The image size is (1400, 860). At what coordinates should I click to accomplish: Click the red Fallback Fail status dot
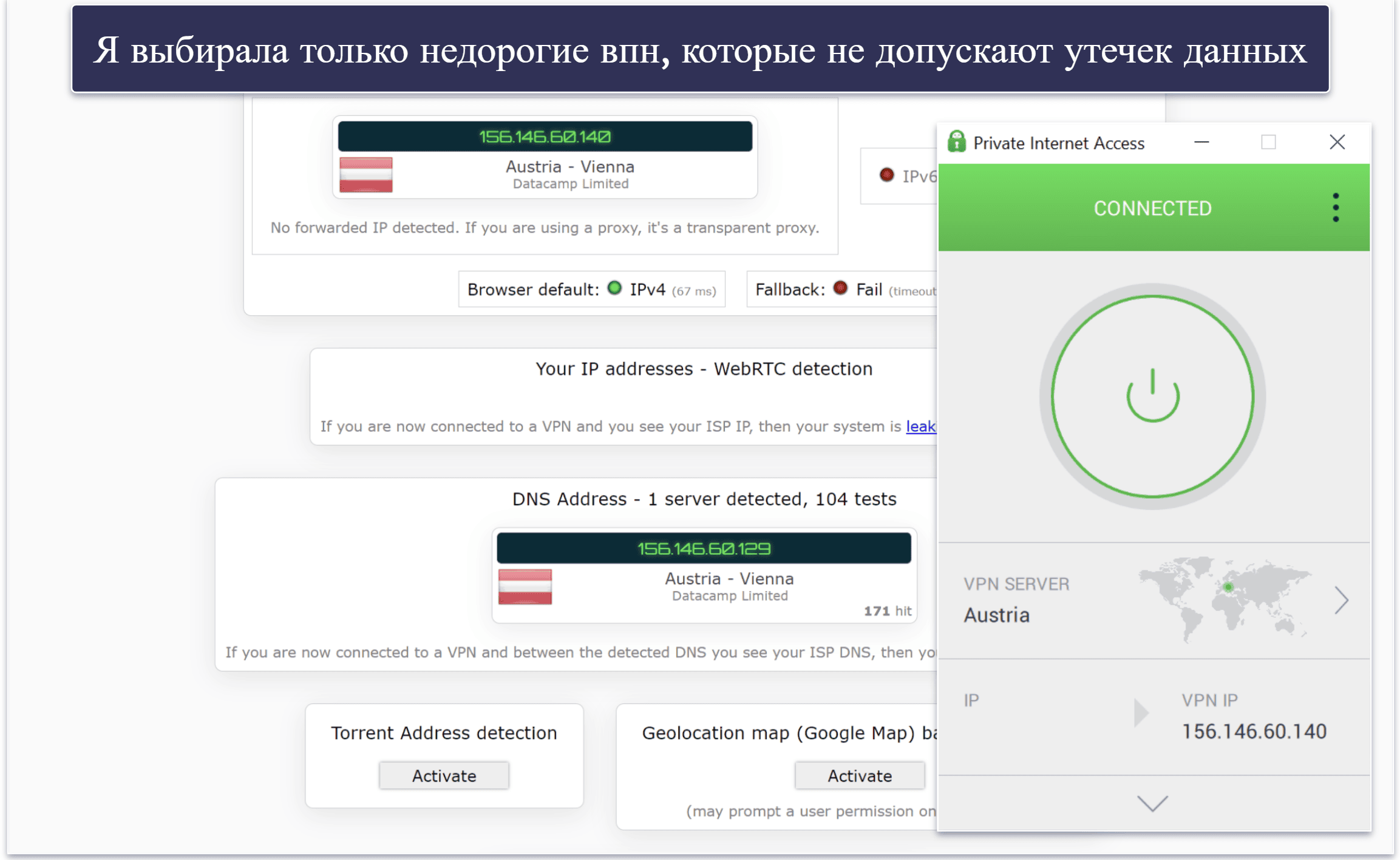pos(840,288)
